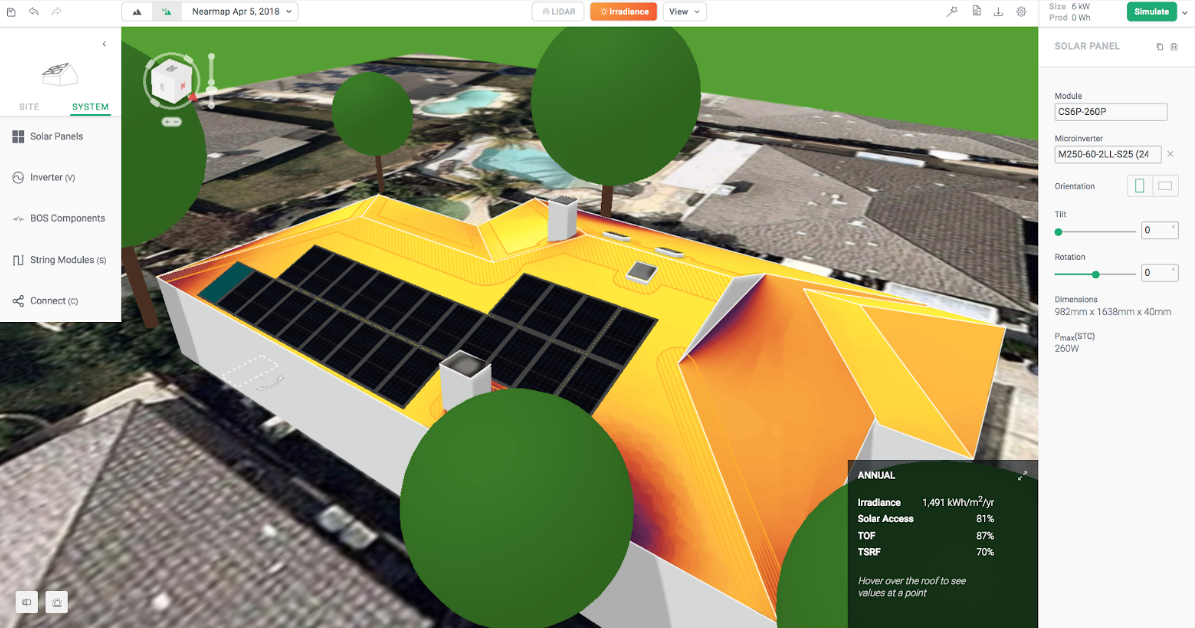Click the save design icon
This screenshot has width=1195, height=628.
(11, 12)
